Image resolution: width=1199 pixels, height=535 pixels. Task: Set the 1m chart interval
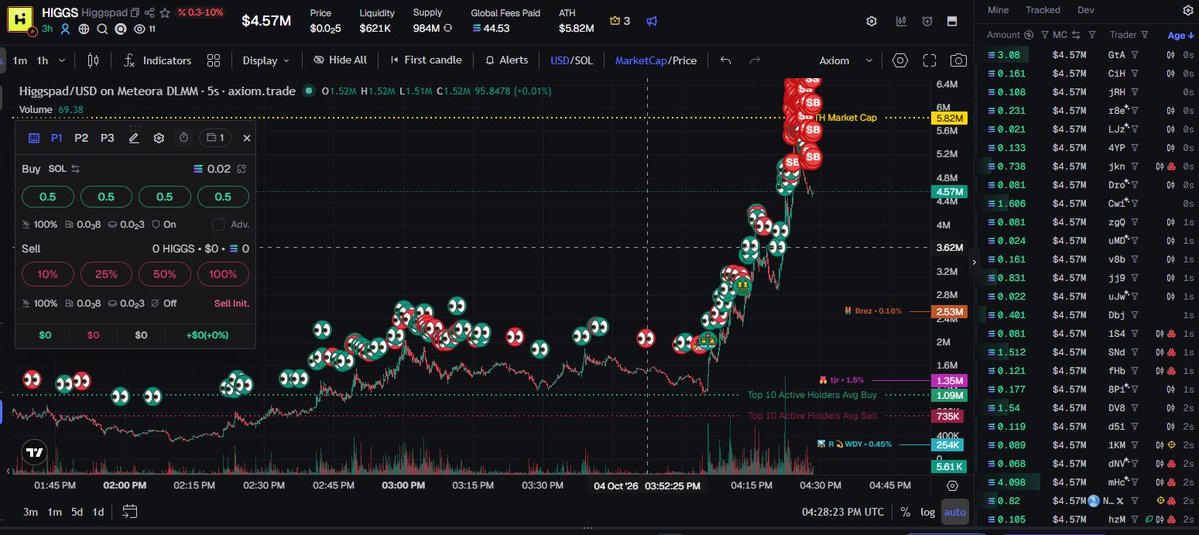click(x=20, y=60)
